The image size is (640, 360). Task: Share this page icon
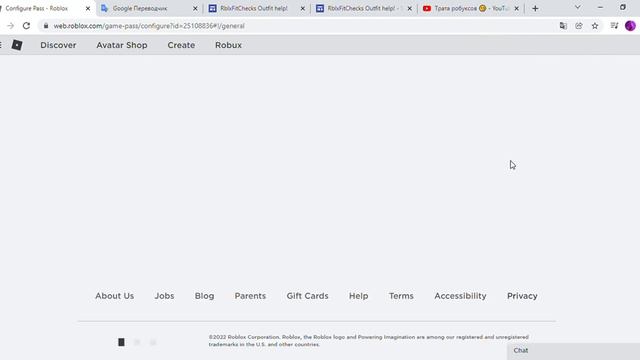[x=579, y=26]
